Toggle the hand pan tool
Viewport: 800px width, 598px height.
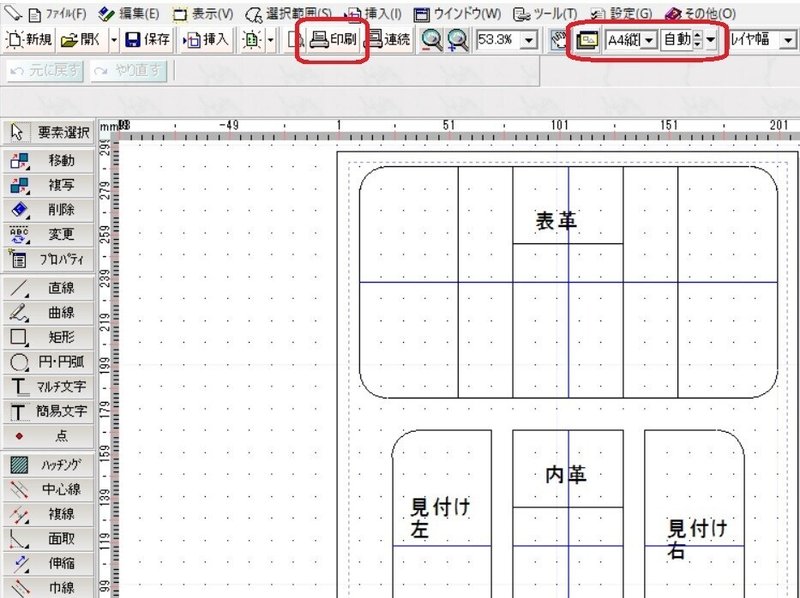560,40
